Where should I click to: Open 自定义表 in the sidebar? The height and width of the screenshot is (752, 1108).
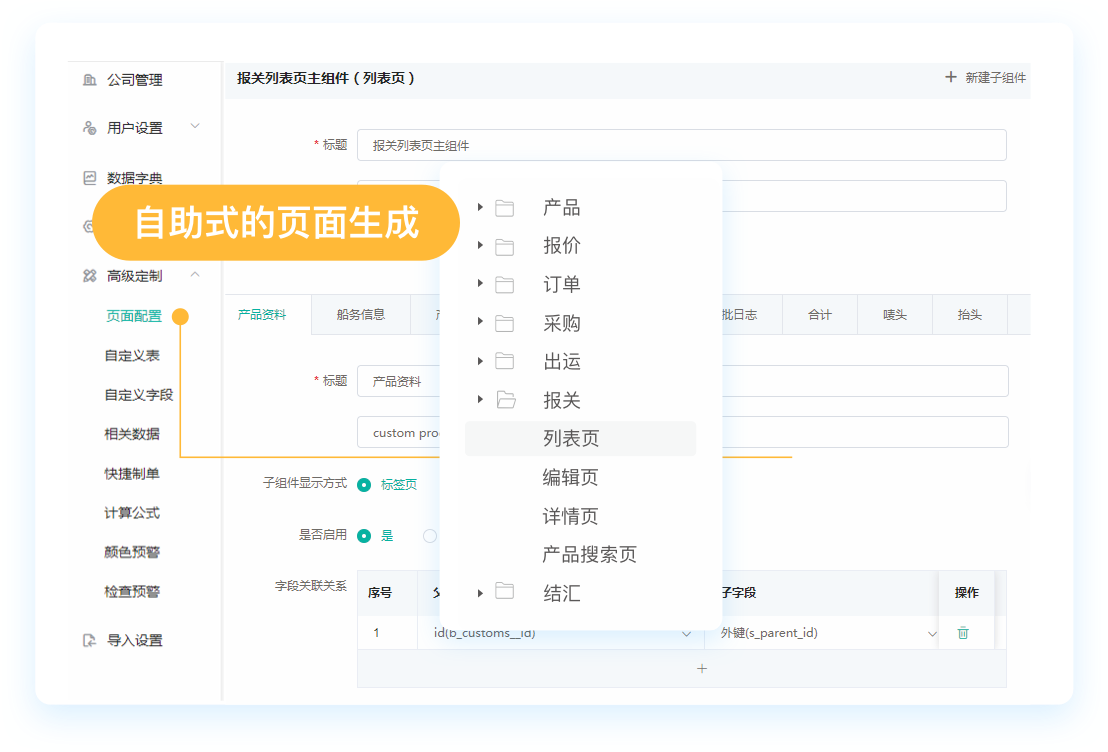tap(132, 356)
